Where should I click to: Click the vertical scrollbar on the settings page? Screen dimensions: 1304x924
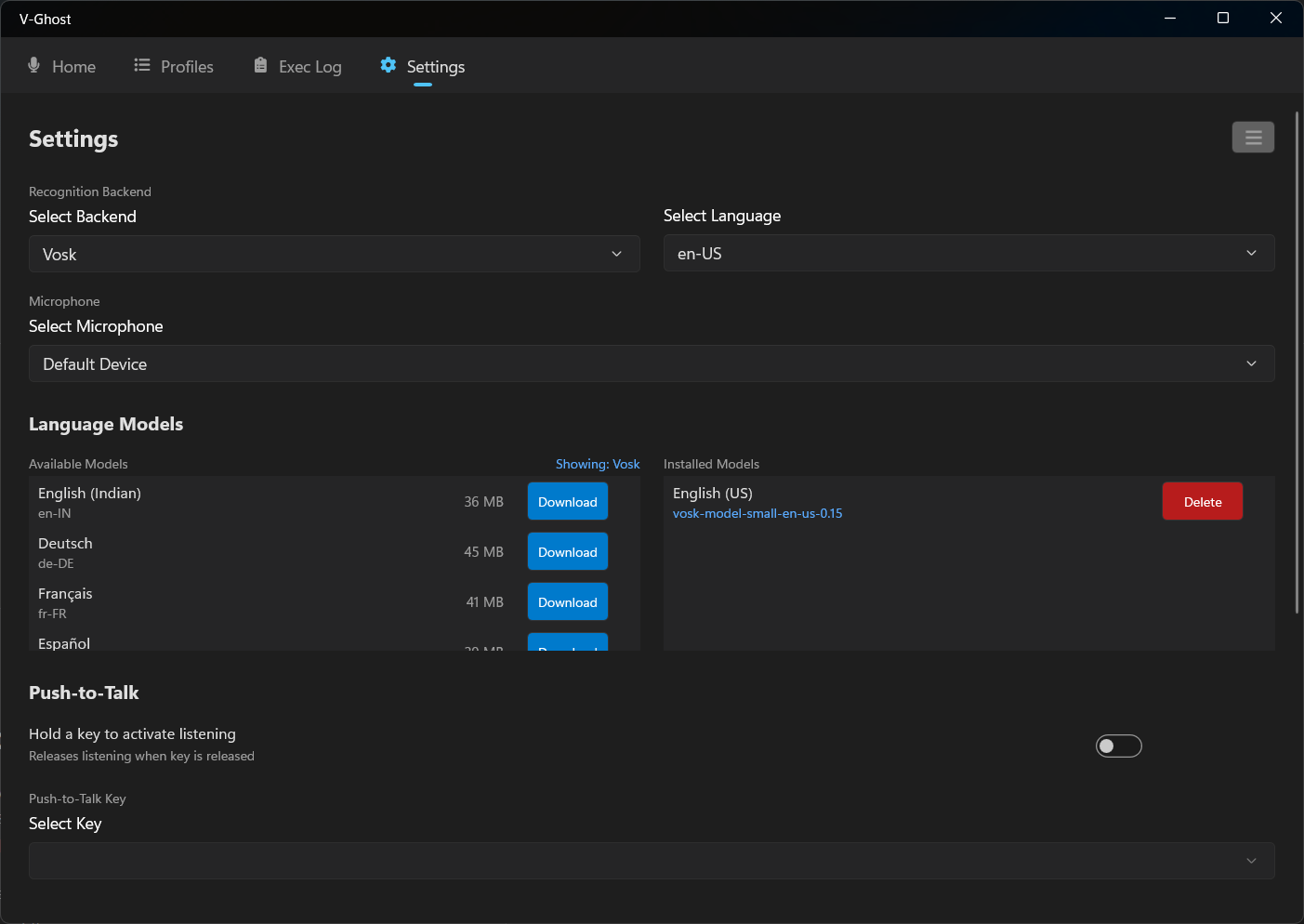pos(1297,363)
